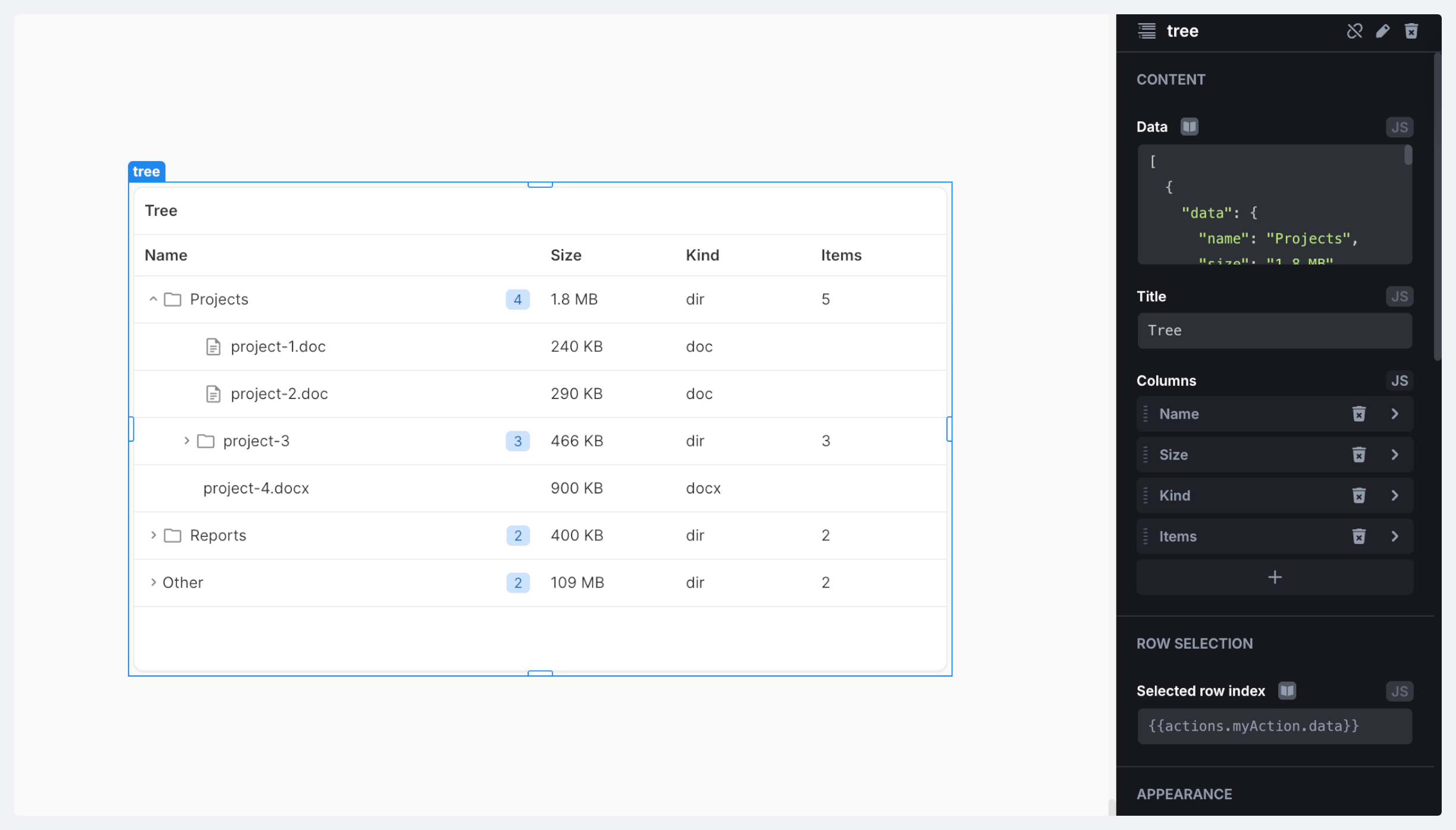1456x830 pixels.
Task: Expand the Reports folder
Action: pos(153,535)
